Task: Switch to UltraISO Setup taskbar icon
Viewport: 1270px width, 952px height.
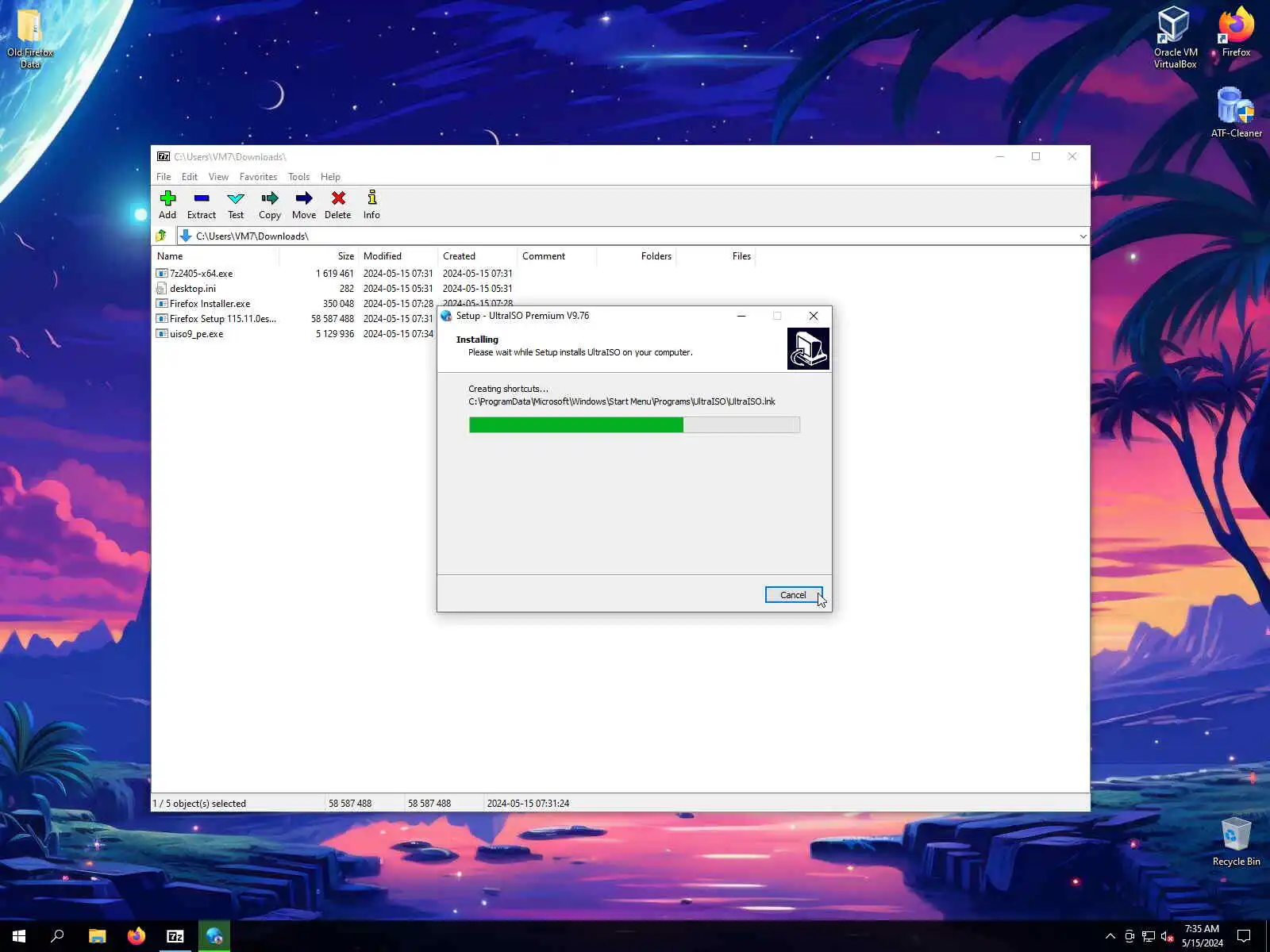Action: pos(214,936)
